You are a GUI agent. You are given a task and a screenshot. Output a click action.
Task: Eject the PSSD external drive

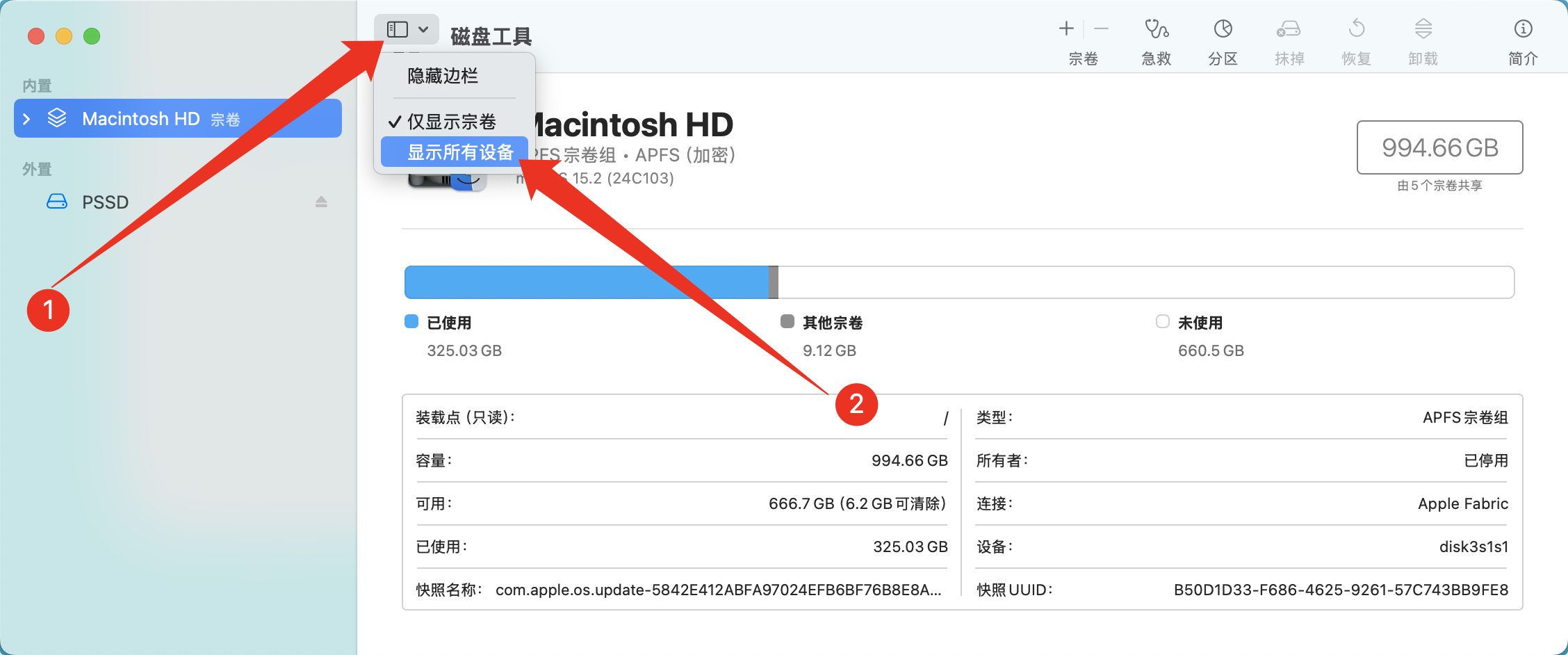coord(321,202)
